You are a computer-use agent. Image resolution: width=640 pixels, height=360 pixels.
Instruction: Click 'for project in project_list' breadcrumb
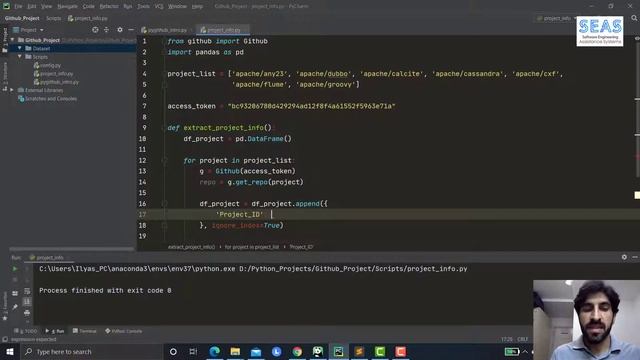[x=252, y=247]
